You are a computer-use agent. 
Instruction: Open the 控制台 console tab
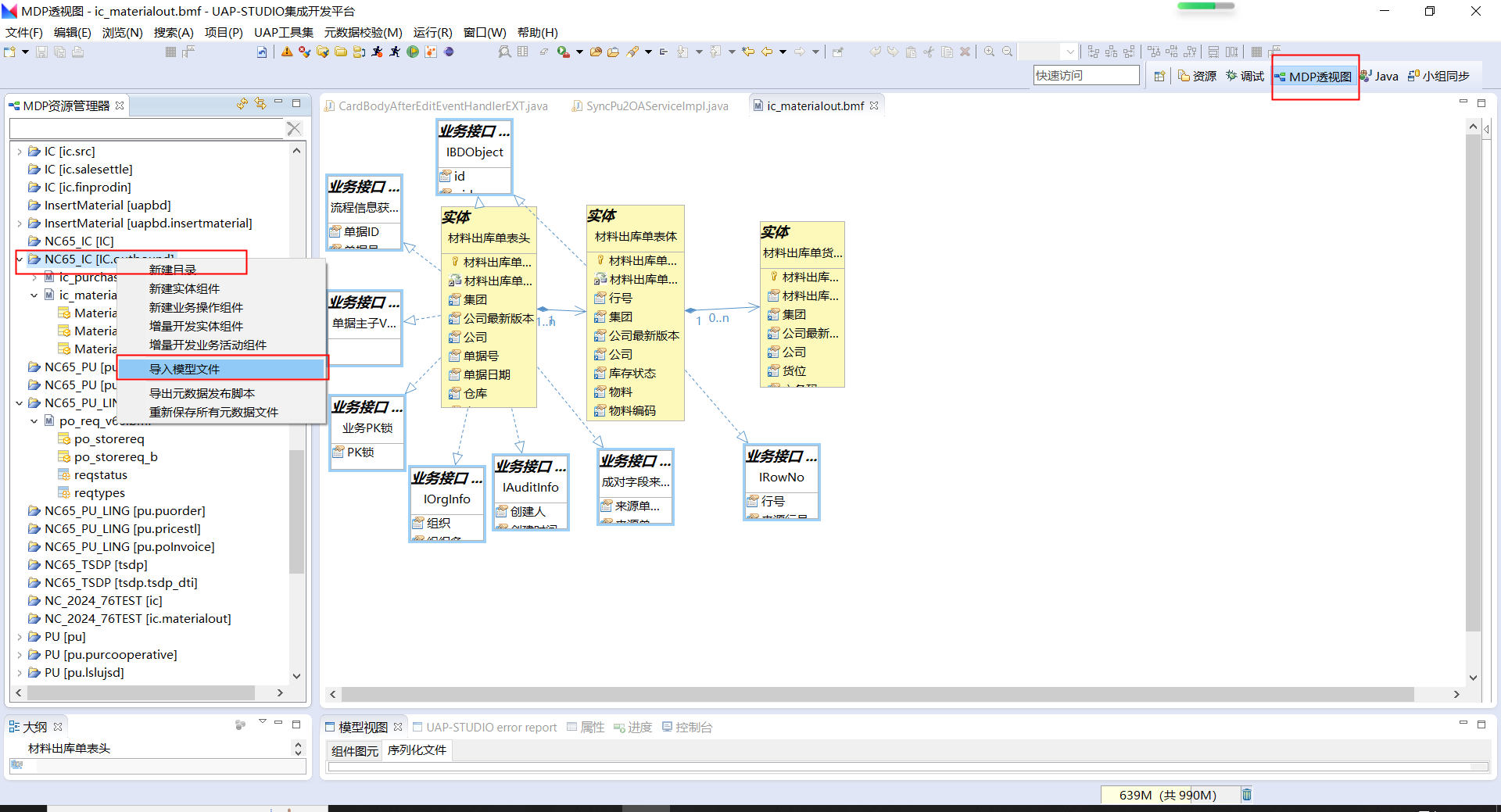(687, 727)
